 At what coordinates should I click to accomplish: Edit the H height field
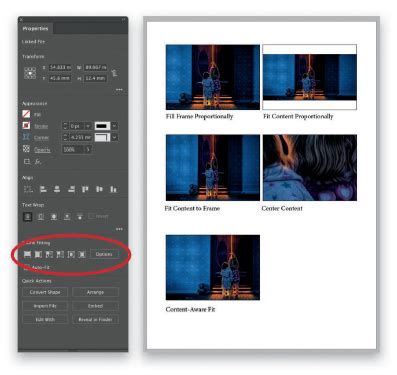point(96,78)
